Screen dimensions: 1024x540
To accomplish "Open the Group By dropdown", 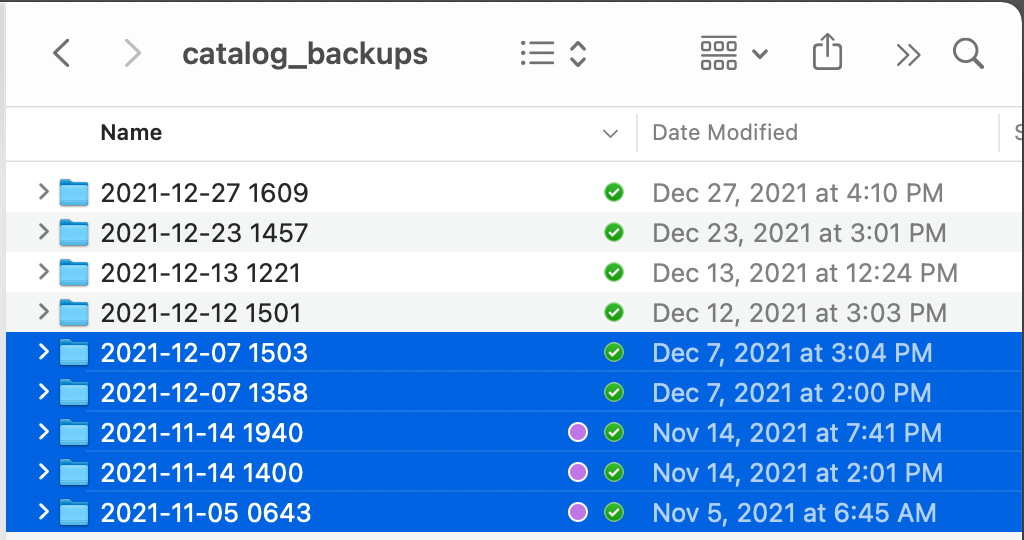I will pos(734,54).
